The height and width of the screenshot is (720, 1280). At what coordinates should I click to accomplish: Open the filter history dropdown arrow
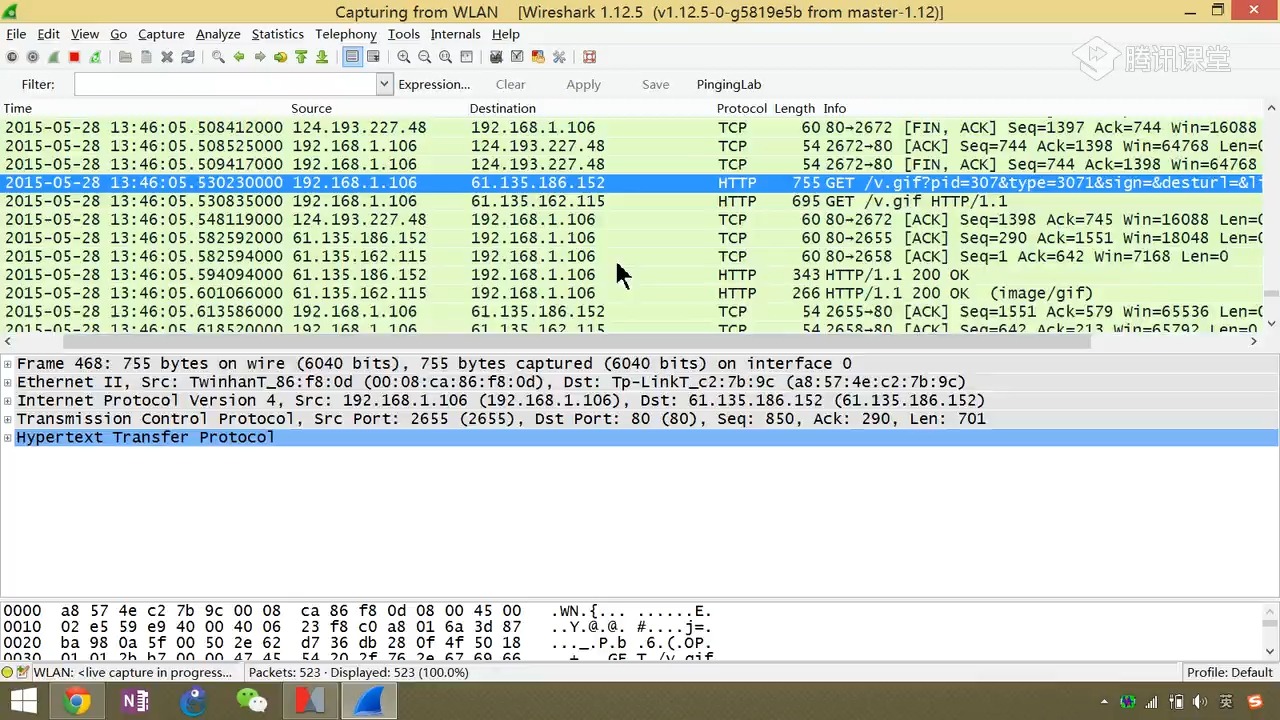[385, 84]
